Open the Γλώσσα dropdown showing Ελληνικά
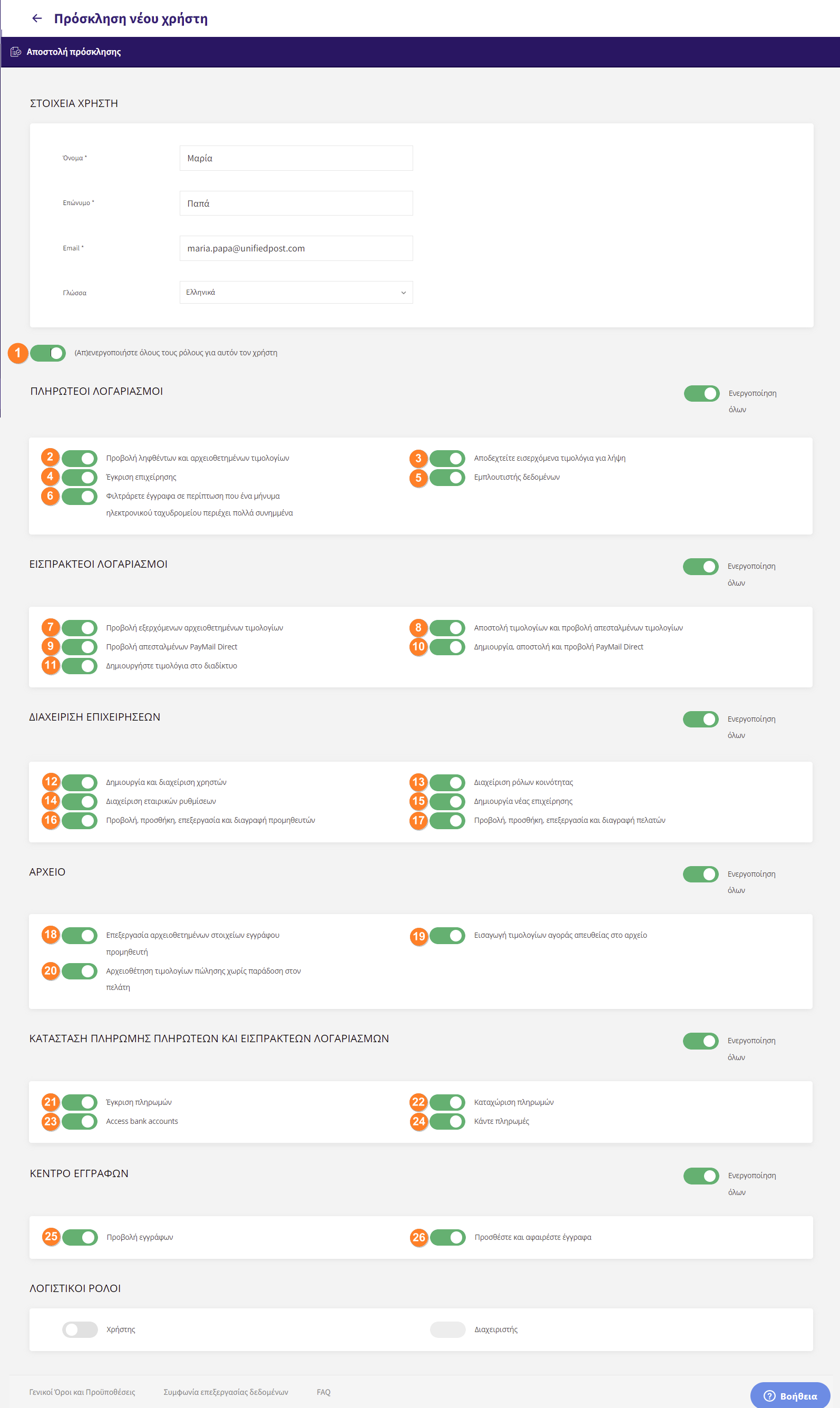840x1408 pixels. coord(296,292)
